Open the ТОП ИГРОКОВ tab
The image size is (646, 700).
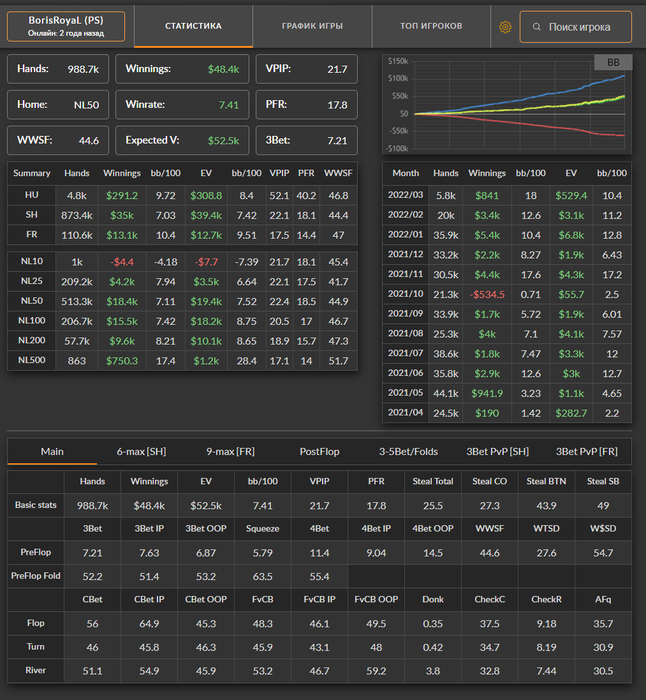[431, 26]
